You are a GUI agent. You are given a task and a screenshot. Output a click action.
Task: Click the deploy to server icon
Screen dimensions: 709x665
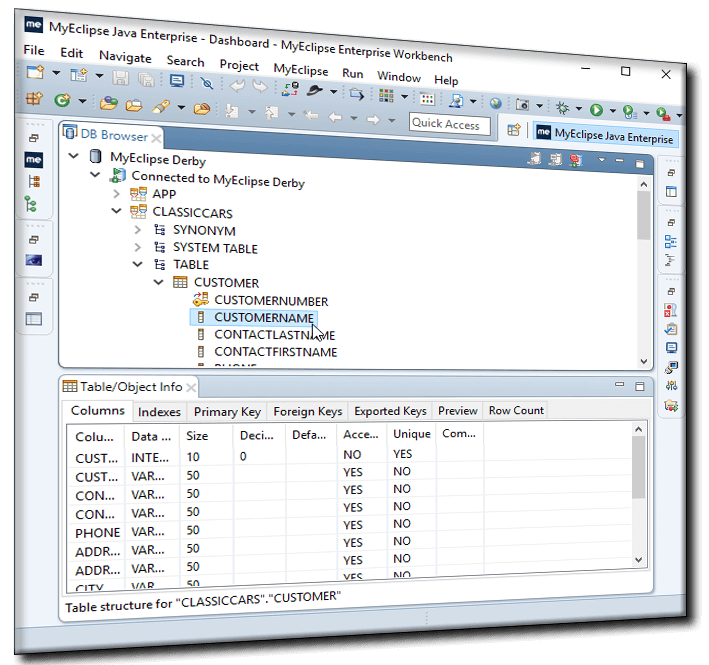(x=290, y=88)
